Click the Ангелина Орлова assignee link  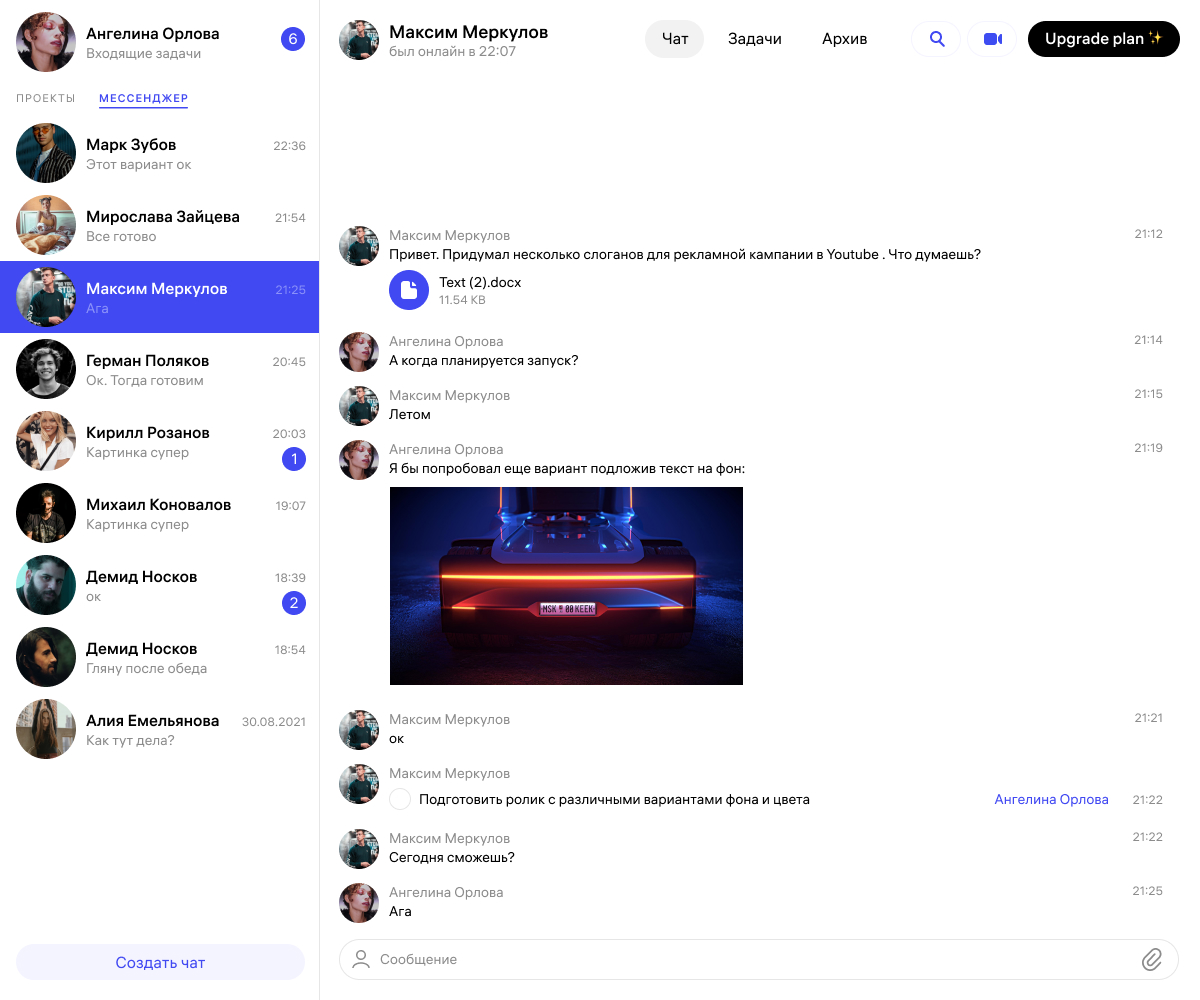click(1051, 799)
